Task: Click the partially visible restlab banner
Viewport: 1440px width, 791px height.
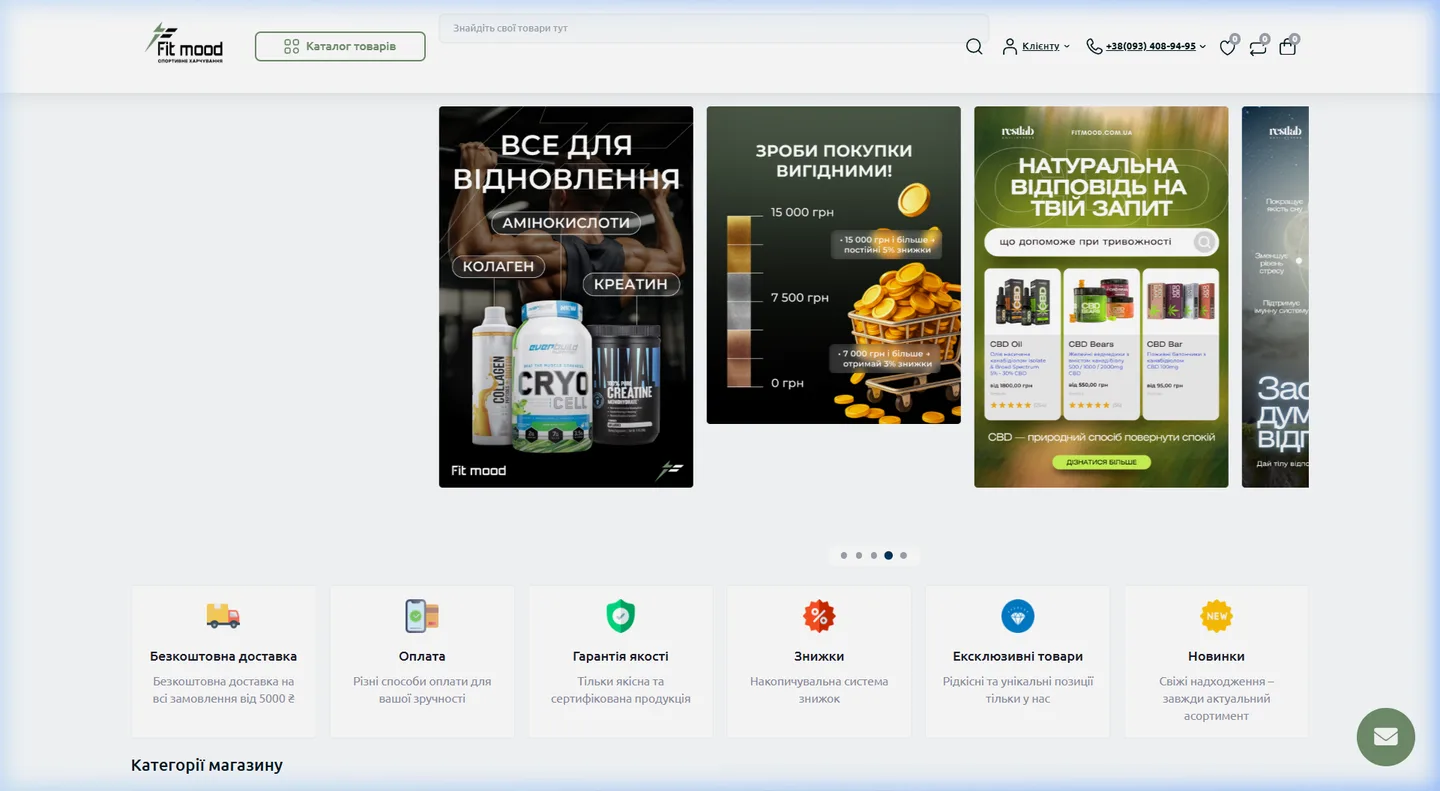Action: click(1275, 297)
